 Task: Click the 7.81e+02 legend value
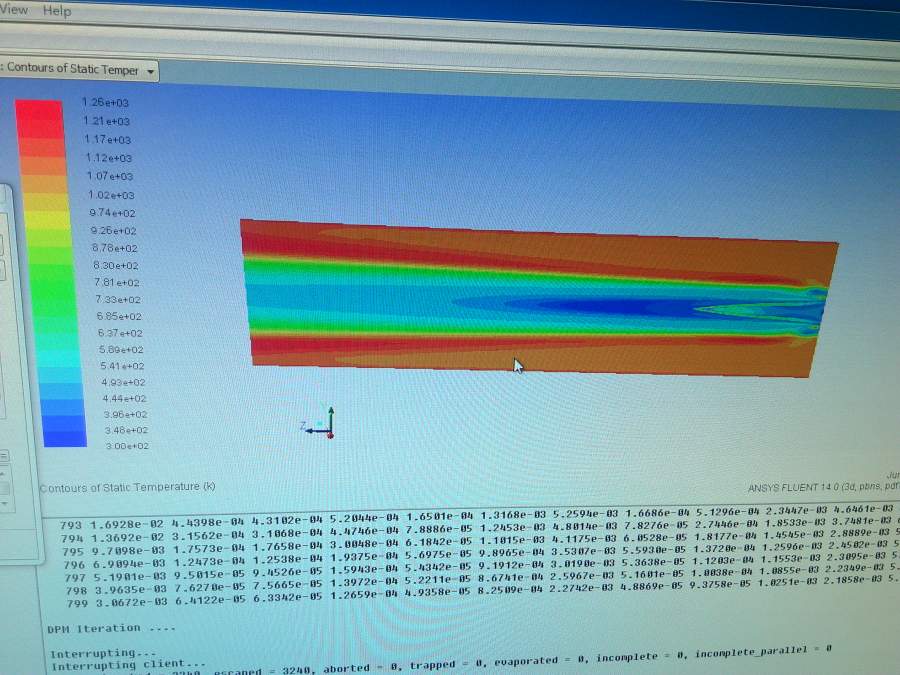[x=117, y=283]
